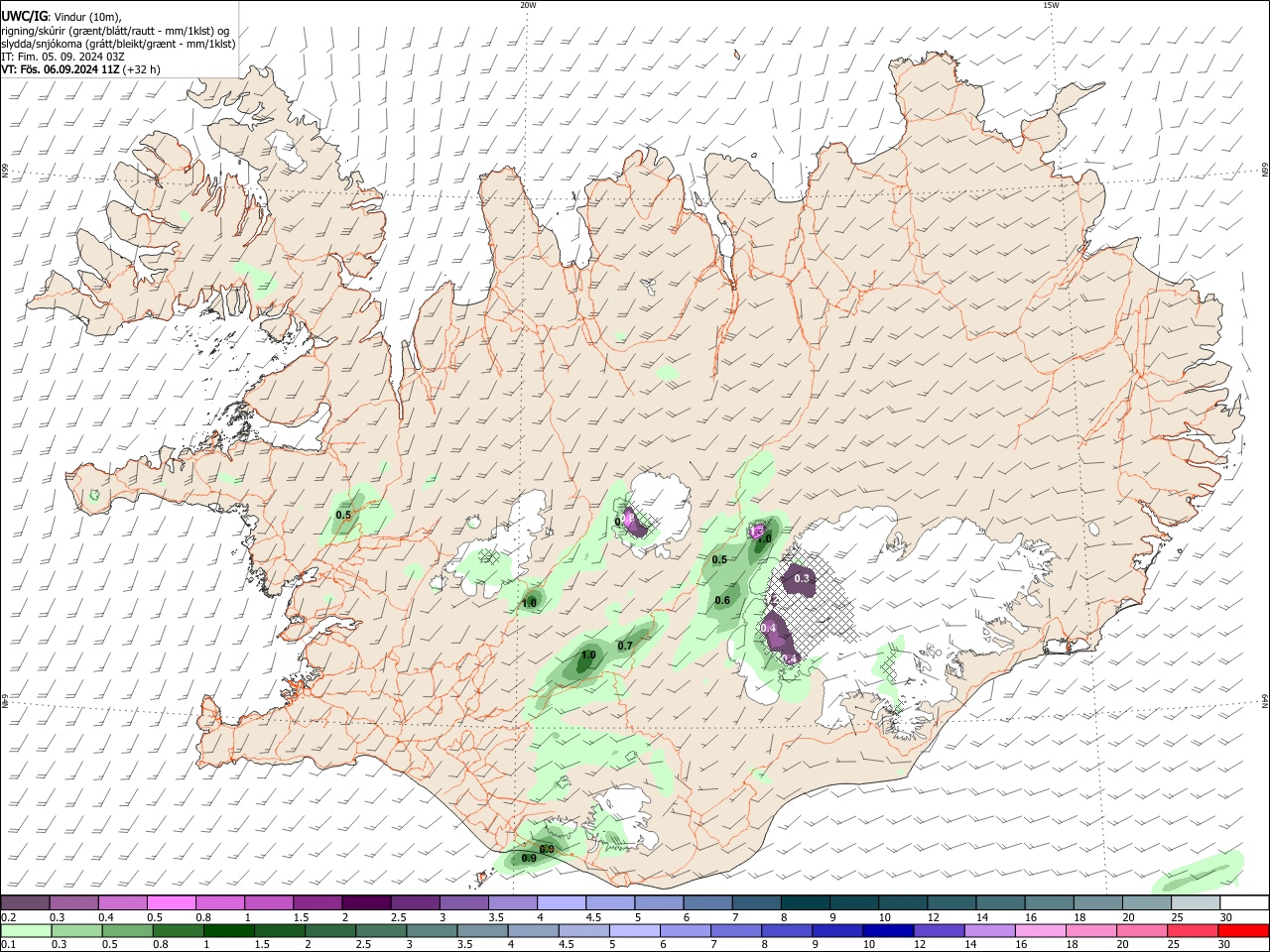
Task: Click the dark teal top-row swatch between 8 and 9
Action: click(x=804, y=902)
